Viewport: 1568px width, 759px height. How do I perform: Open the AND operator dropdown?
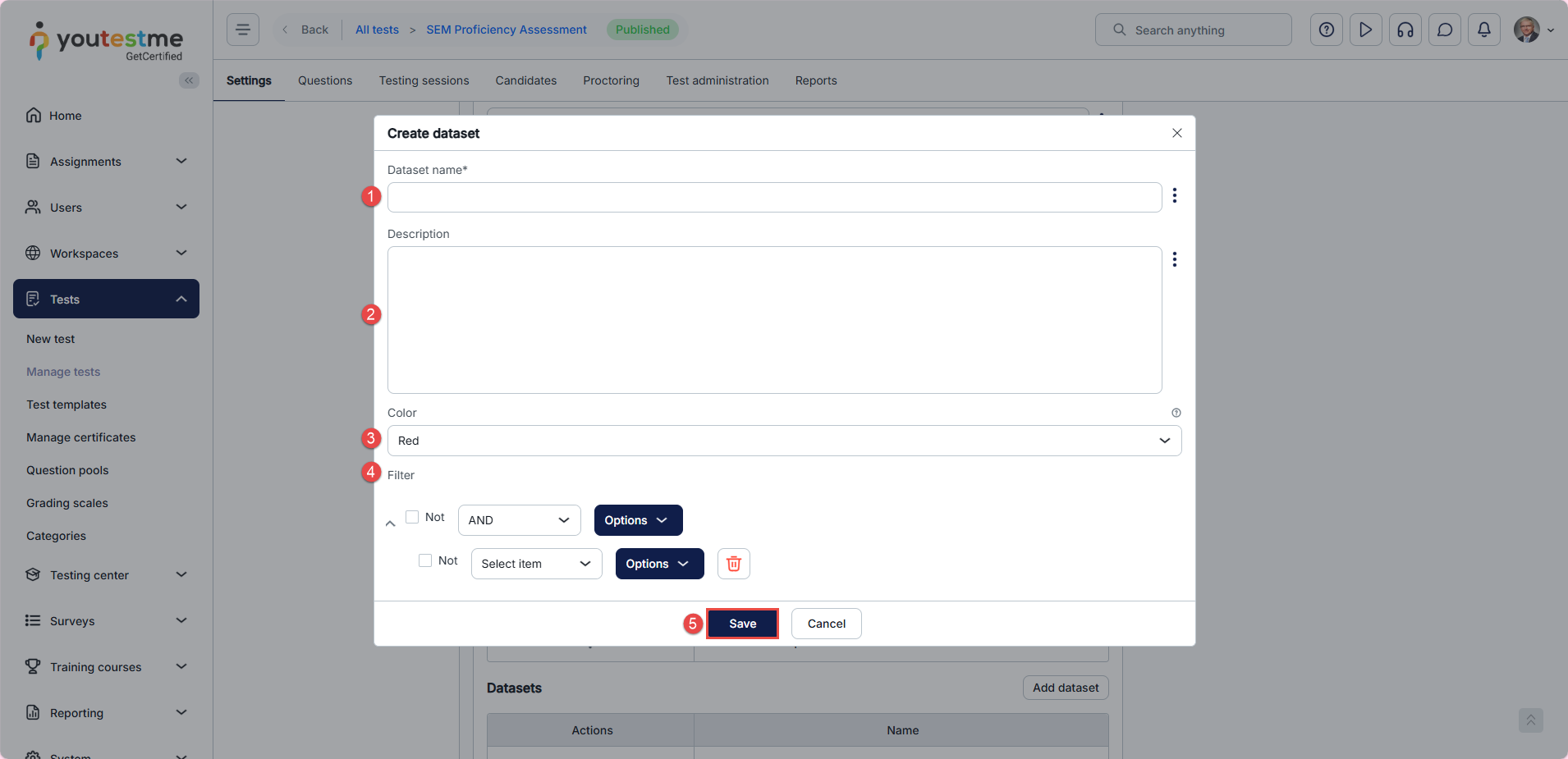[x=519, y=520]
